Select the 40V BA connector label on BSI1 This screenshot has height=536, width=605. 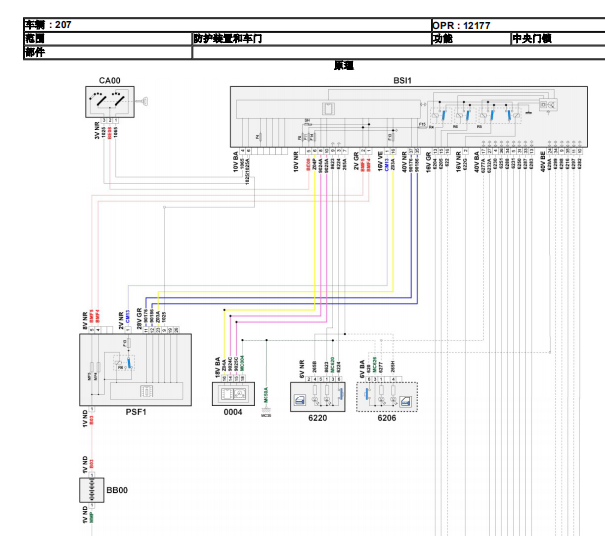[x=477, y=161]
